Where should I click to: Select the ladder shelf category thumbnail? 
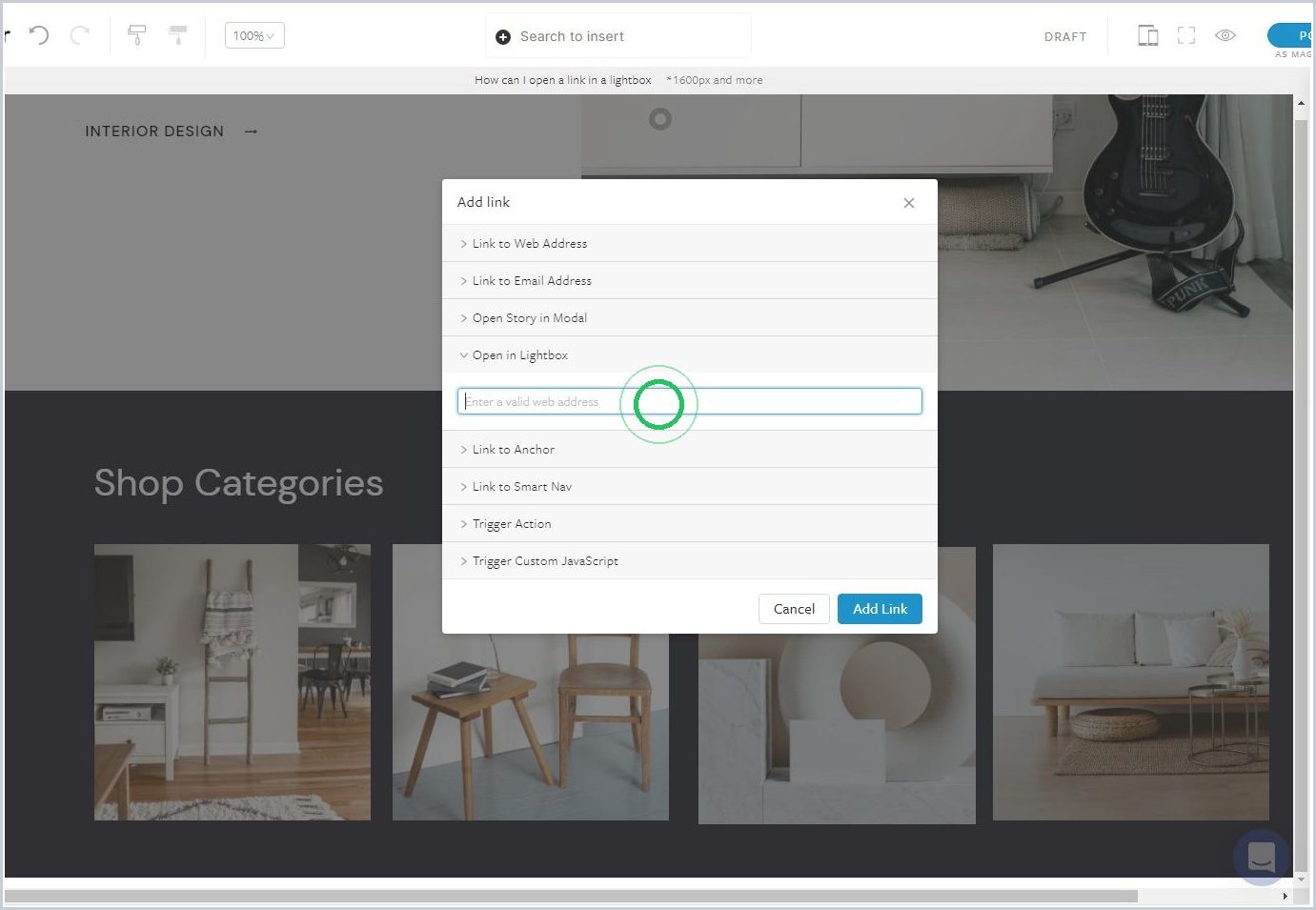pos(233,682)
